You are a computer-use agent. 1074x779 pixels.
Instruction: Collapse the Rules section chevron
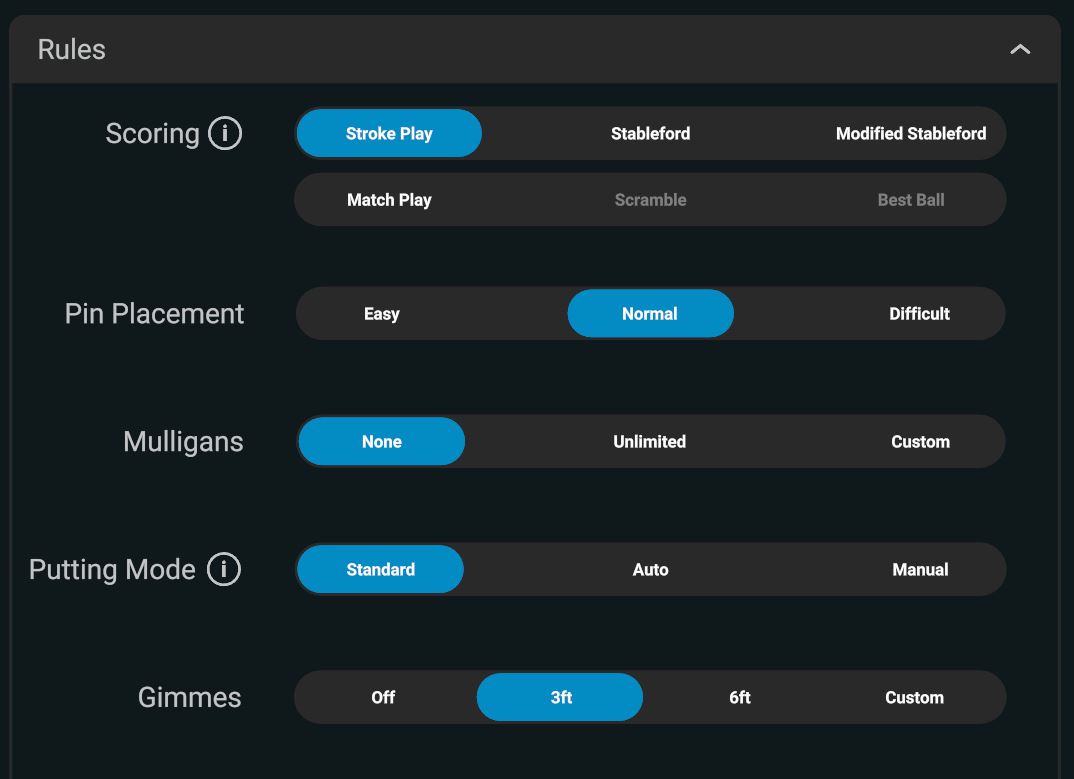coord(1020,49)
